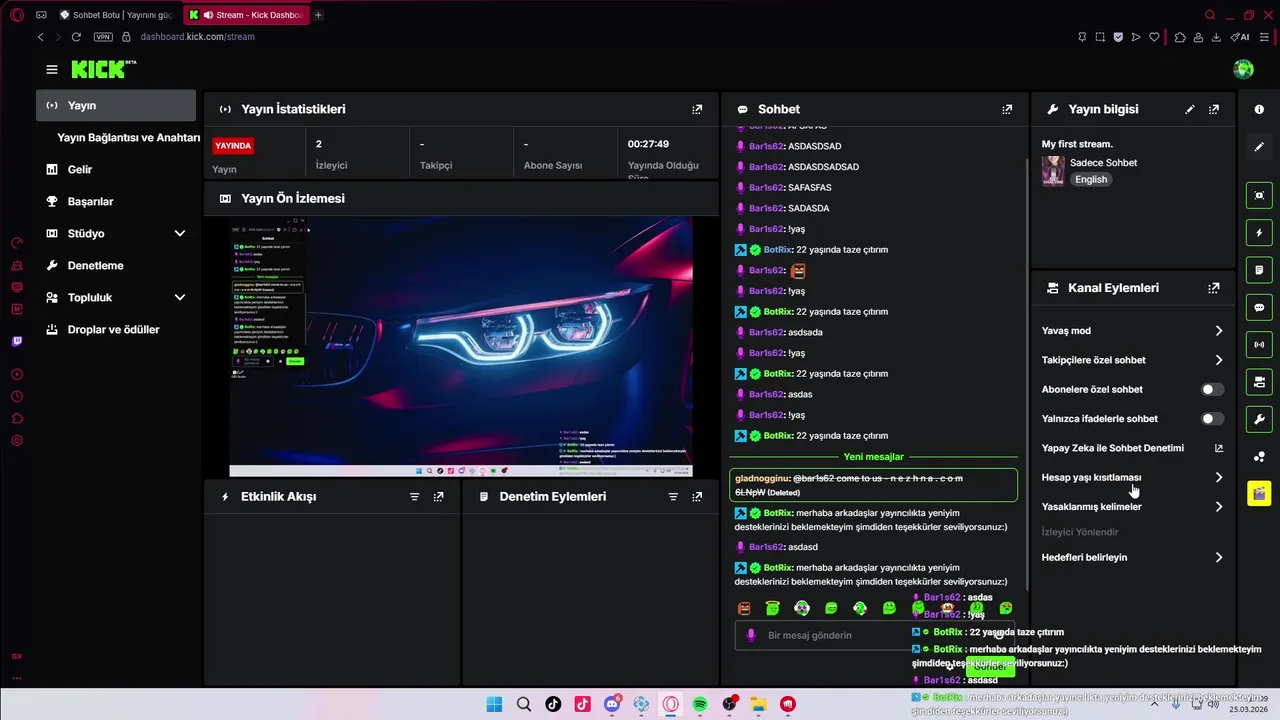
Task: Open Windows search on taskbar
Action: [524, 705]
